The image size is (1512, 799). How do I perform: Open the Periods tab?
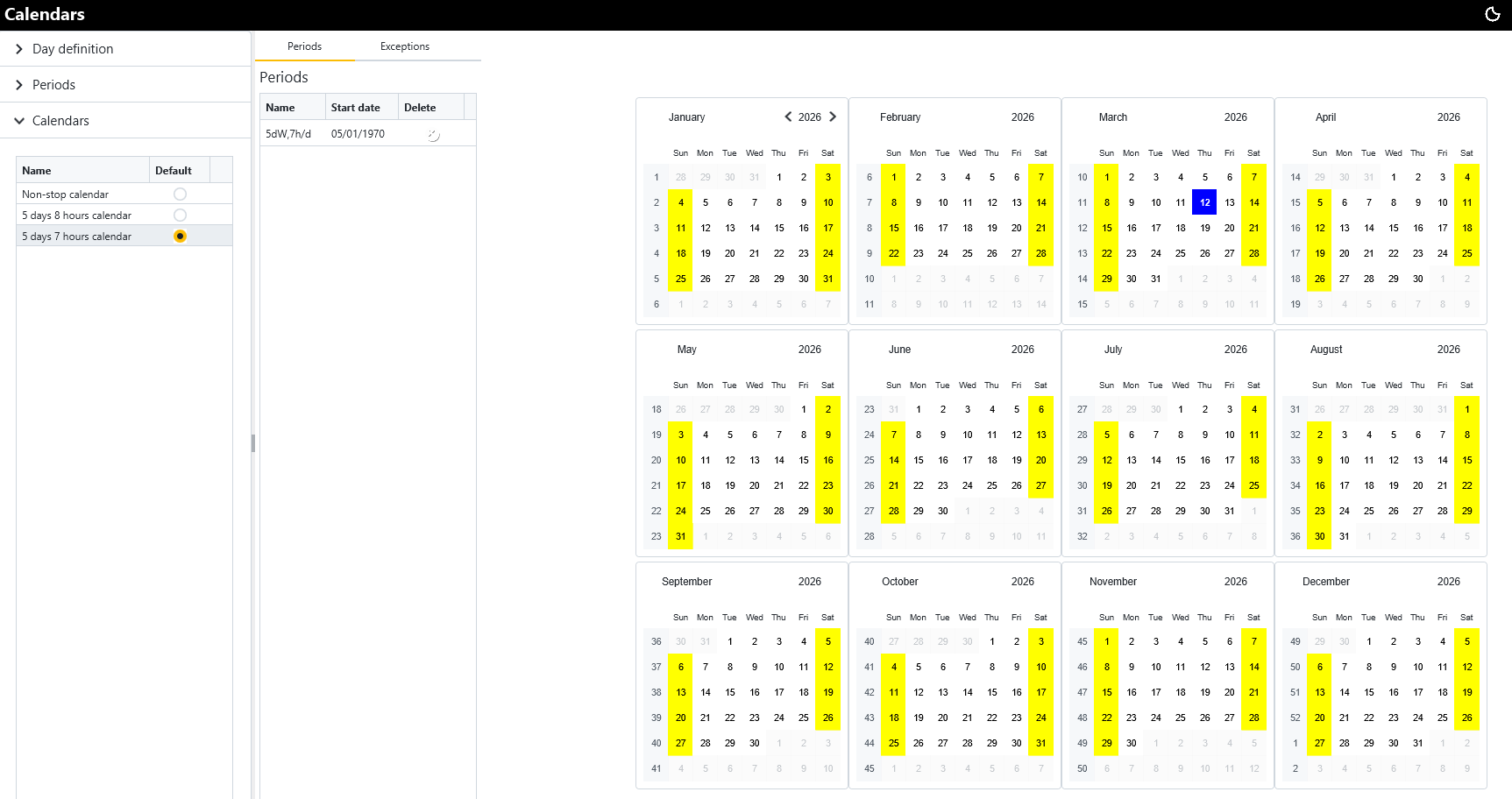304,46
